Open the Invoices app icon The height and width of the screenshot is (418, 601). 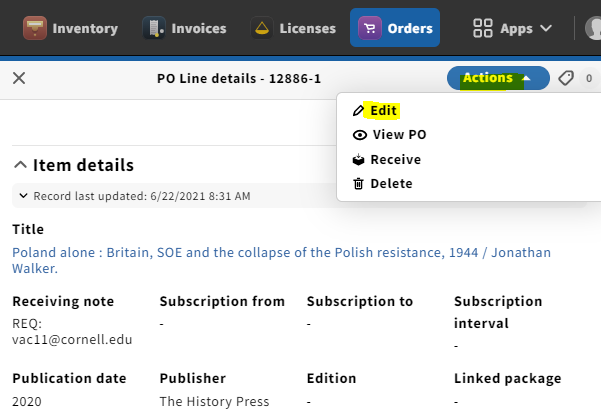click(154, 28)
